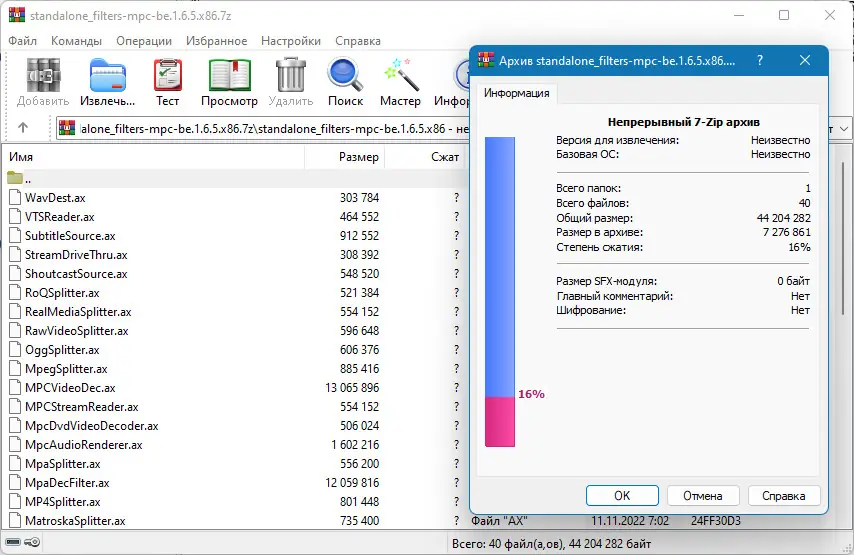
Task: Select the ShoutcastSource.ax file row
Action: click(234, 273)
